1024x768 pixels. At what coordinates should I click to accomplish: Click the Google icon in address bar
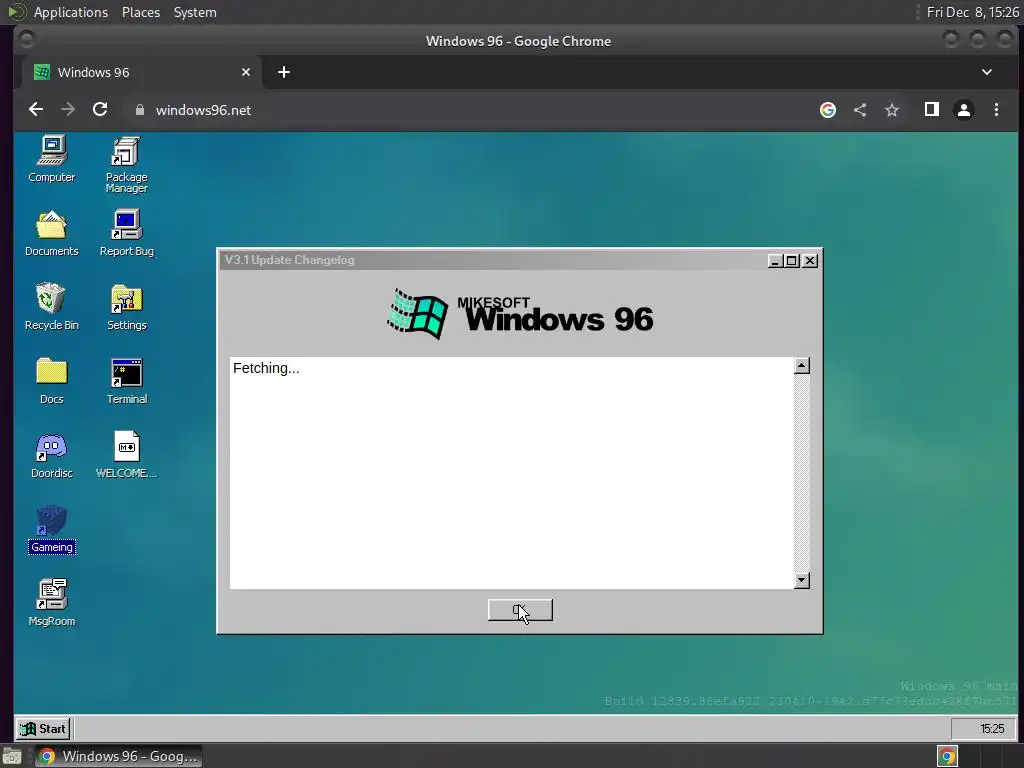click(x=827, y=110)
